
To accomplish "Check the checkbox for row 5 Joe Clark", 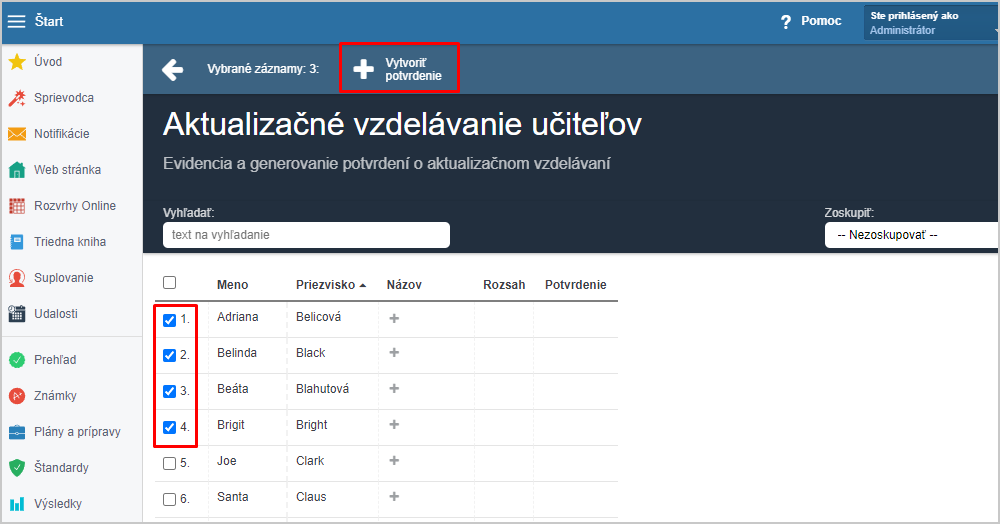I will coord(170,463).
